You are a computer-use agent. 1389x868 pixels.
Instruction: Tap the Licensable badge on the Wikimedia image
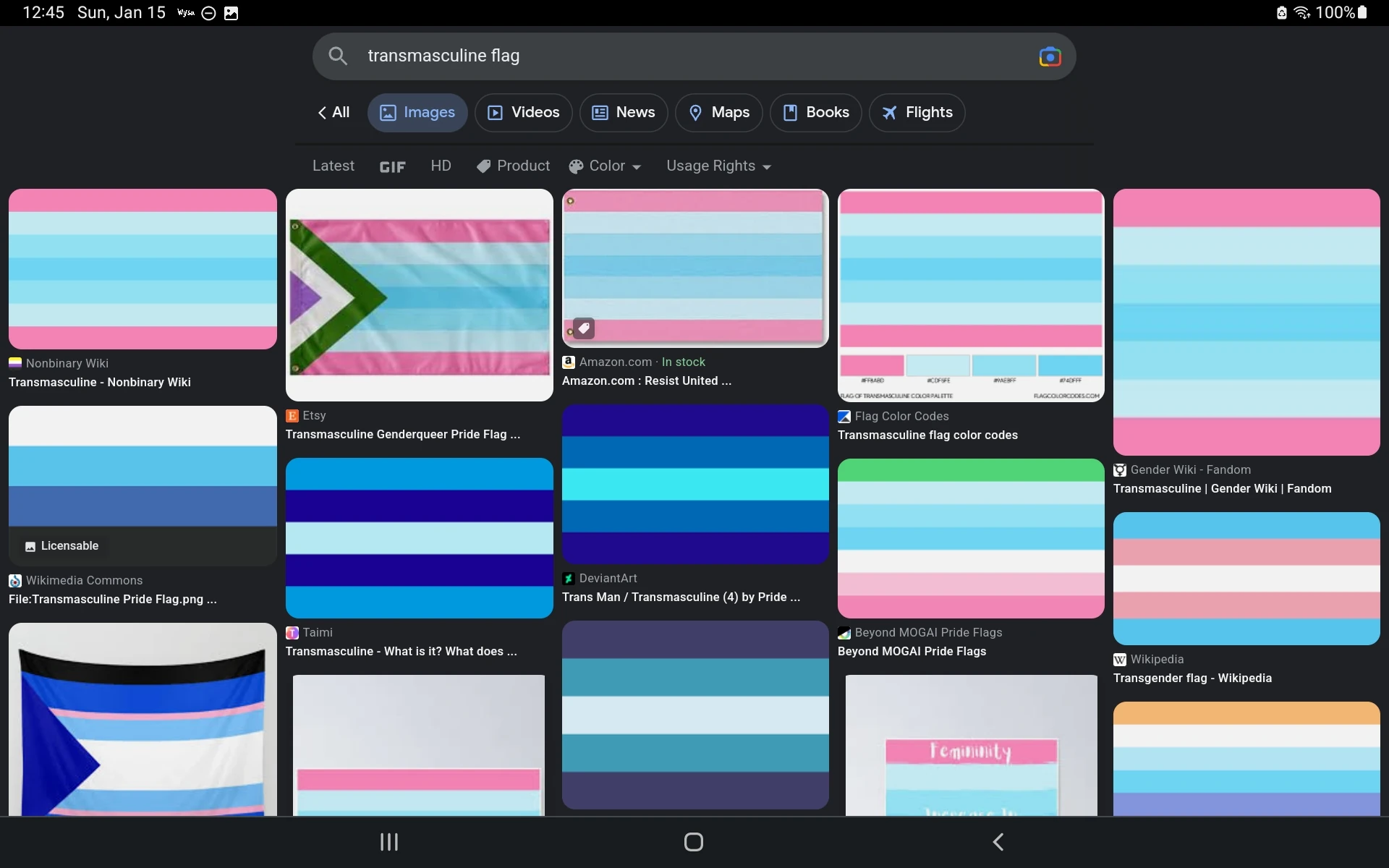(x=62, y=546)
